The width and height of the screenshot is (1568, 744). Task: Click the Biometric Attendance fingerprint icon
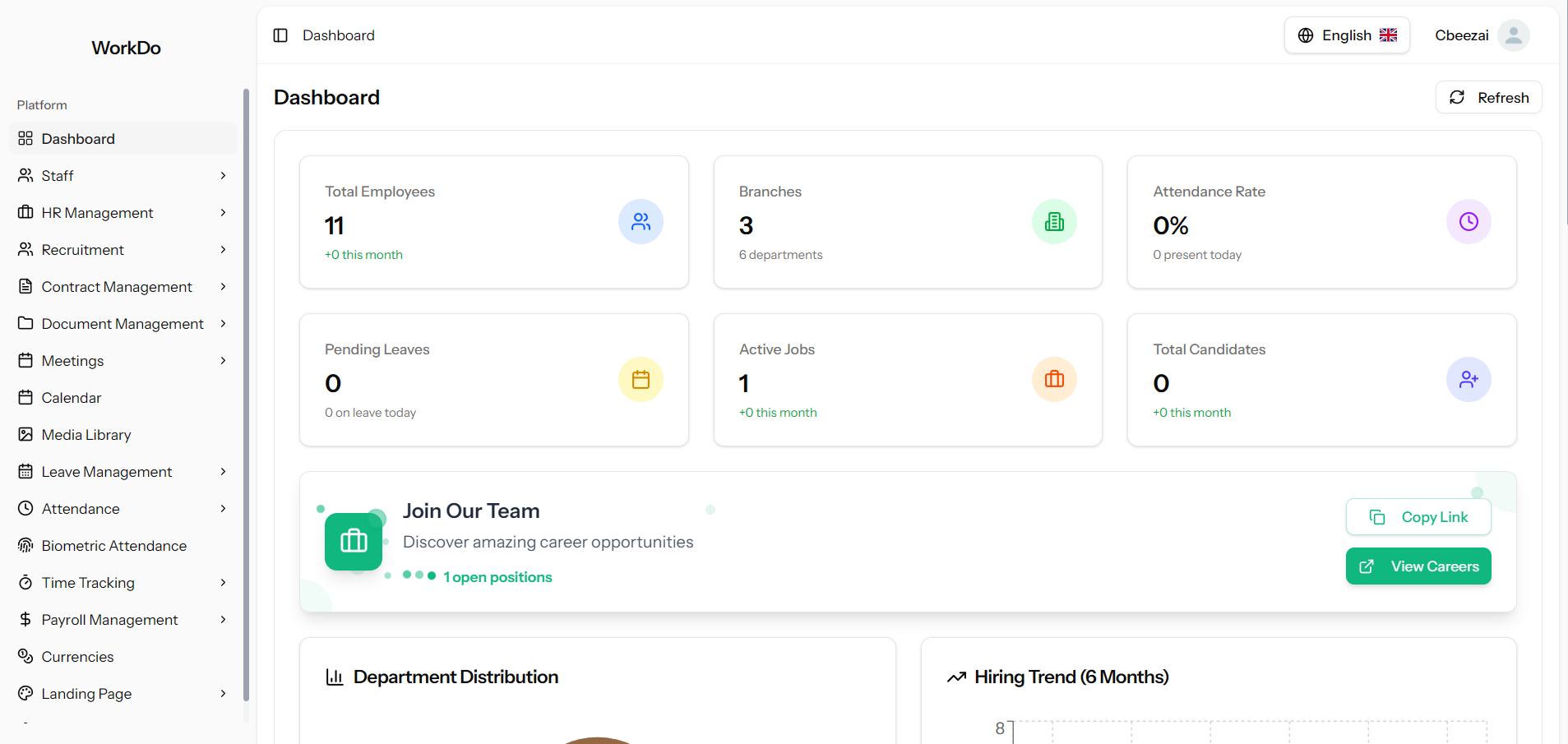click(25, 545)
